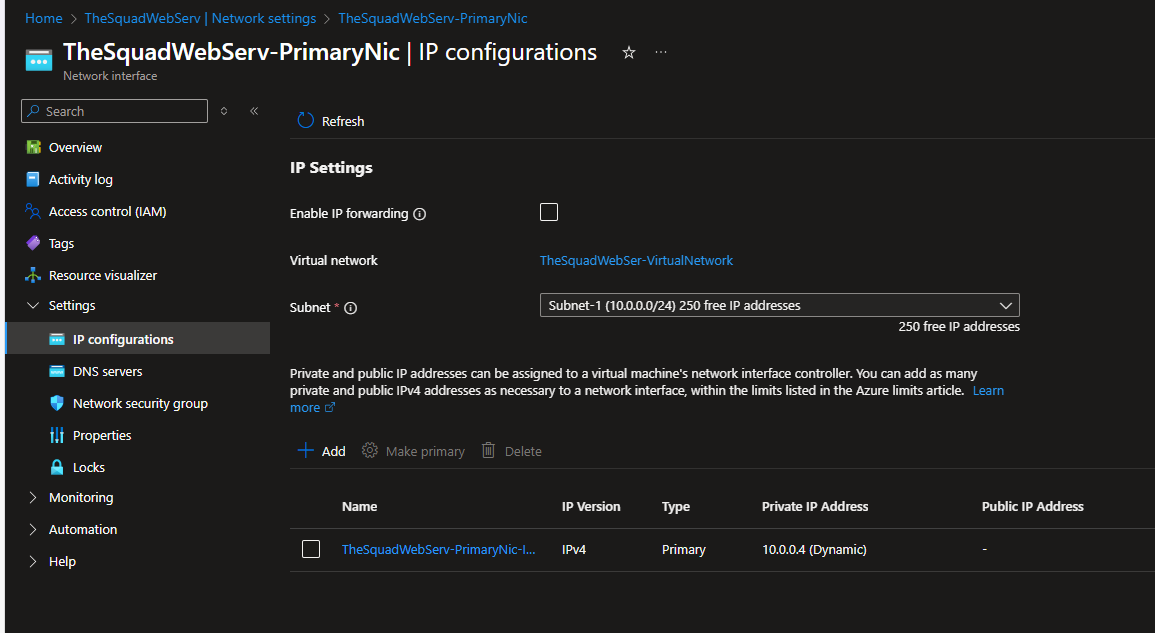Screen dimensions: 1155x633
Task: Click the Access control (IAM) icon
Action: click(33, 211)
